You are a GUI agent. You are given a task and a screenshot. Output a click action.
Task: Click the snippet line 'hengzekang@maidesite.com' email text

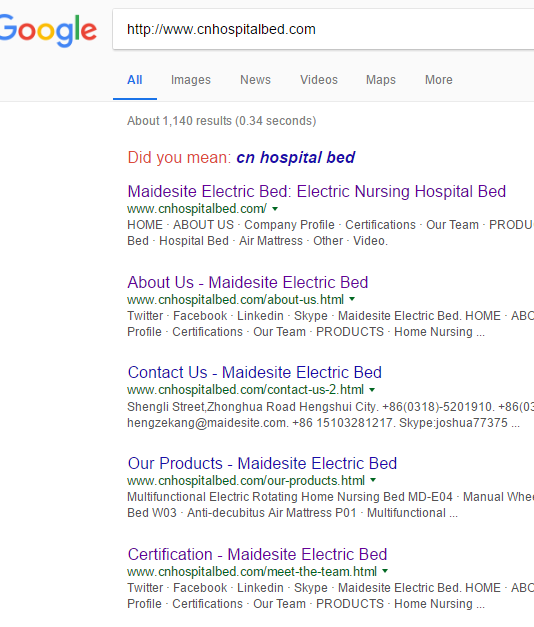[x=207, y=423]
